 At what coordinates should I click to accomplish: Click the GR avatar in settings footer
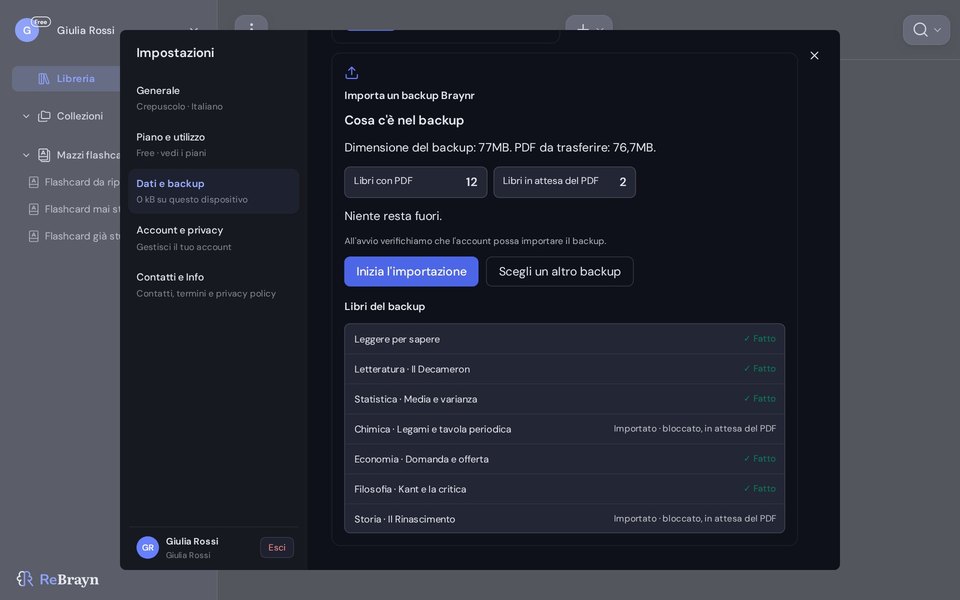(x=148, y=548)
